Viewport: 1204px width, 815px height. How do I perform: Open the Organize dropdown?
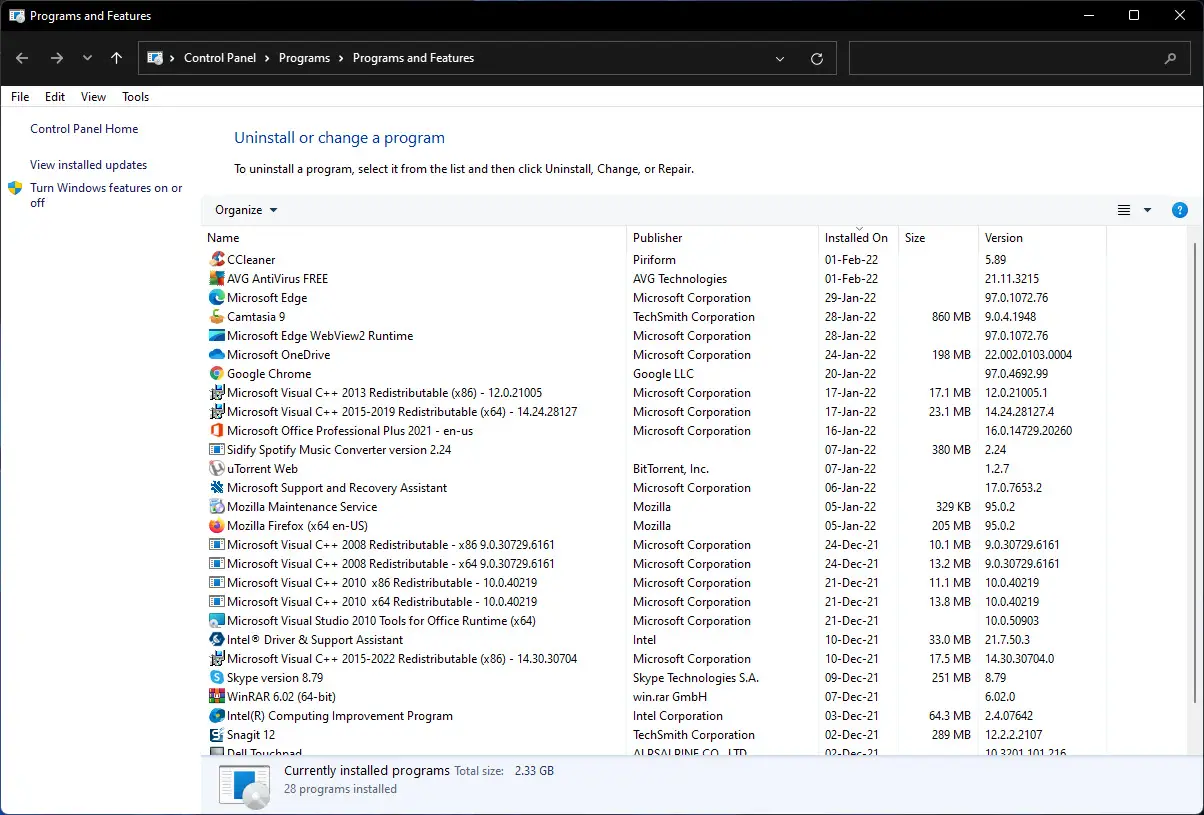tap(246, 210)
